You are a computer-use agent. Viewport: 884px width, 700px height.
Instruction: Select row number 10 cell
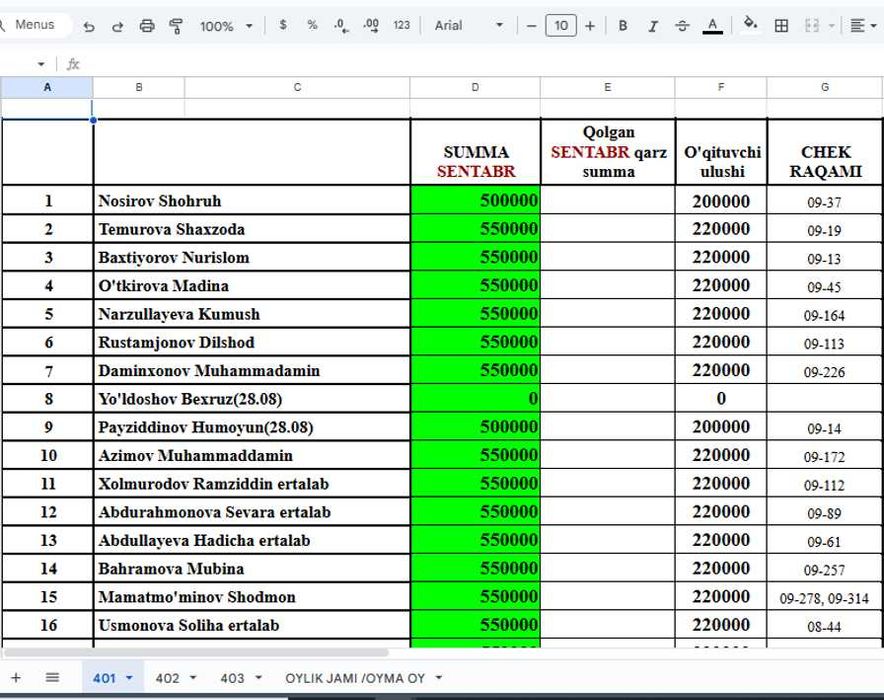coord(48,455)
